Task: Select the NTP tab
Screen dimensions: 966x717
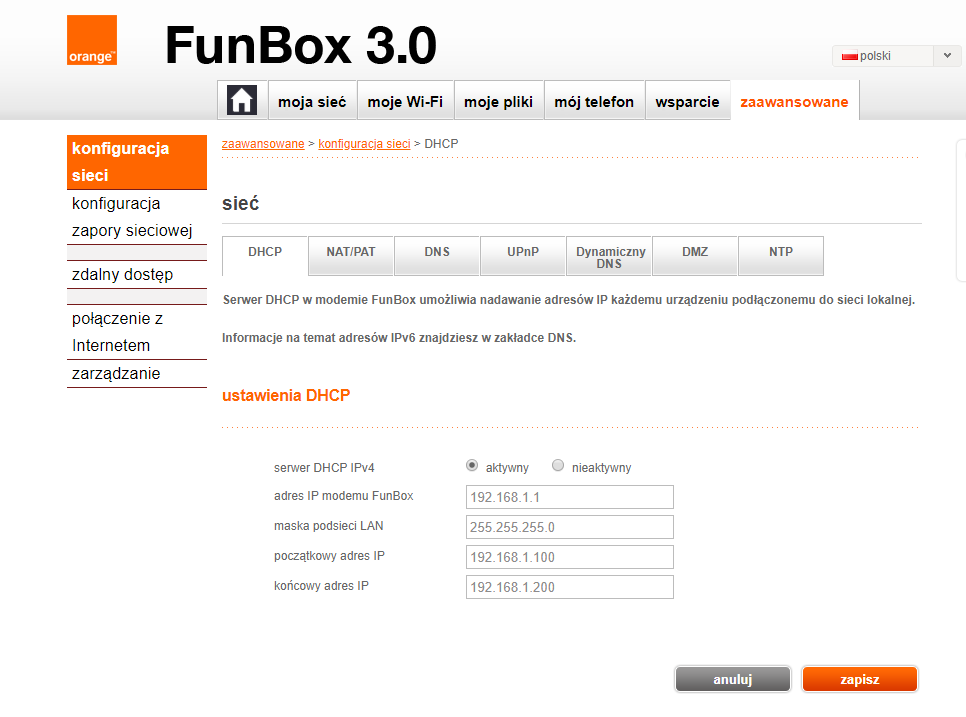Action: pos(780,255)
